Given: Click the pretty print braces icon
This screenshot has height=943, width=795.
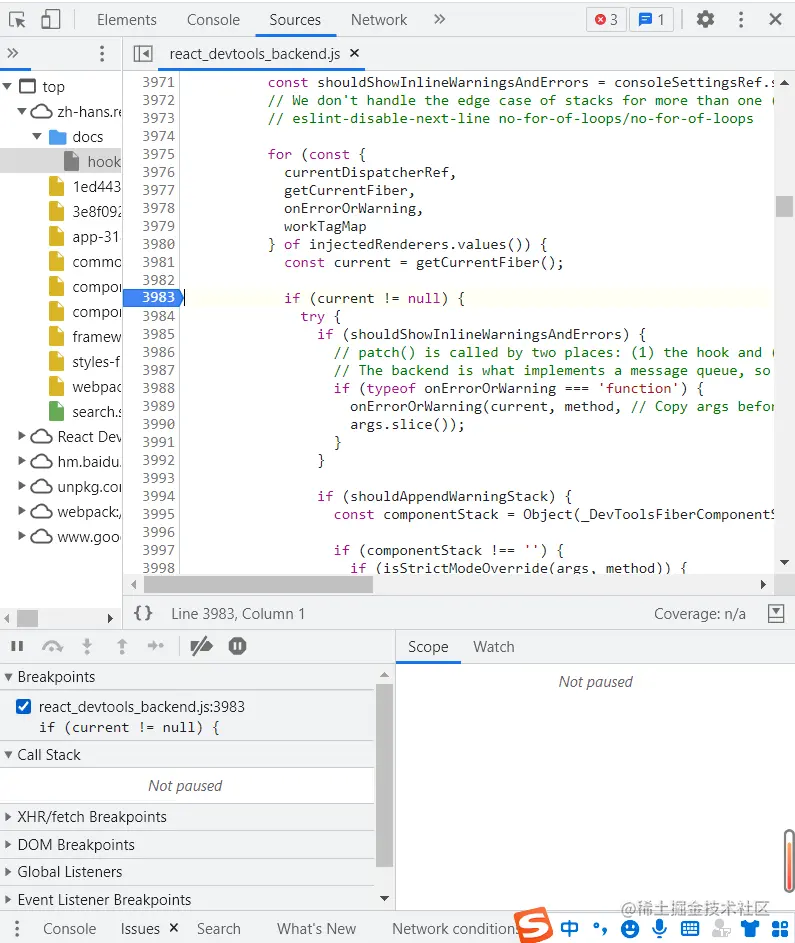Looking at the screenshot, I should (x=143, y=613).
